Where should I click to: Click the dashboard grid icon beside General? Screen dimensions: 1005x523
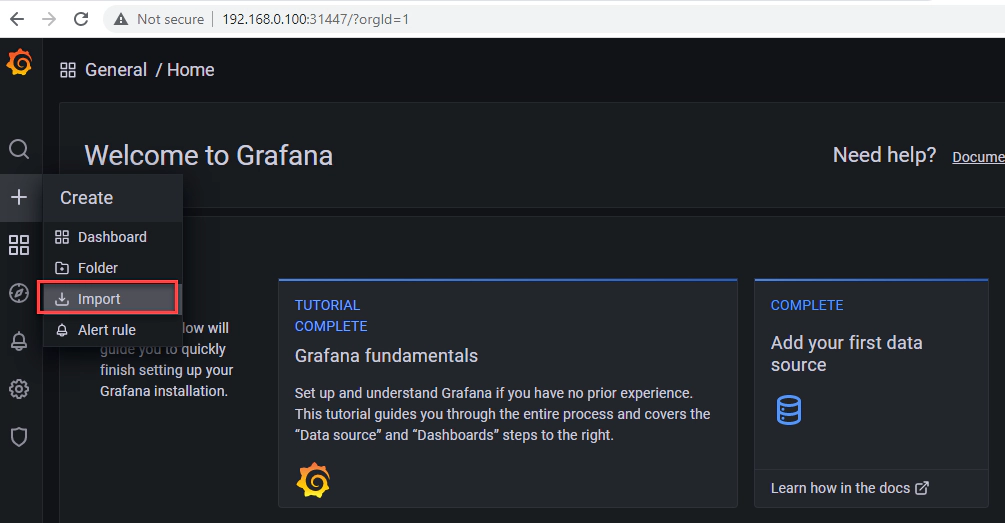click(x=68, y=70)
